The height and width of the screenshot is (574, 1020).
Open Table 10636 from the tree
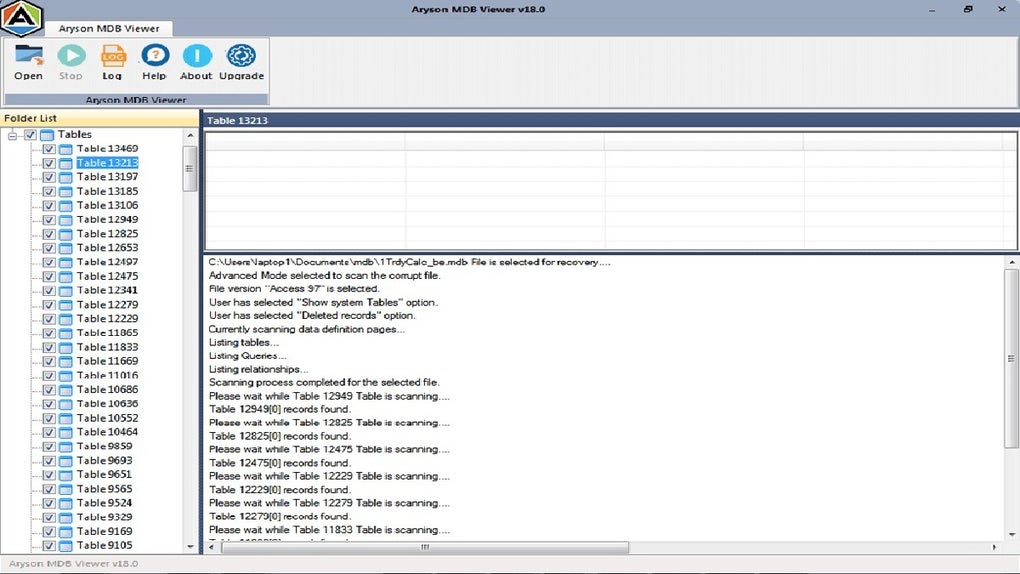point(107,403)
